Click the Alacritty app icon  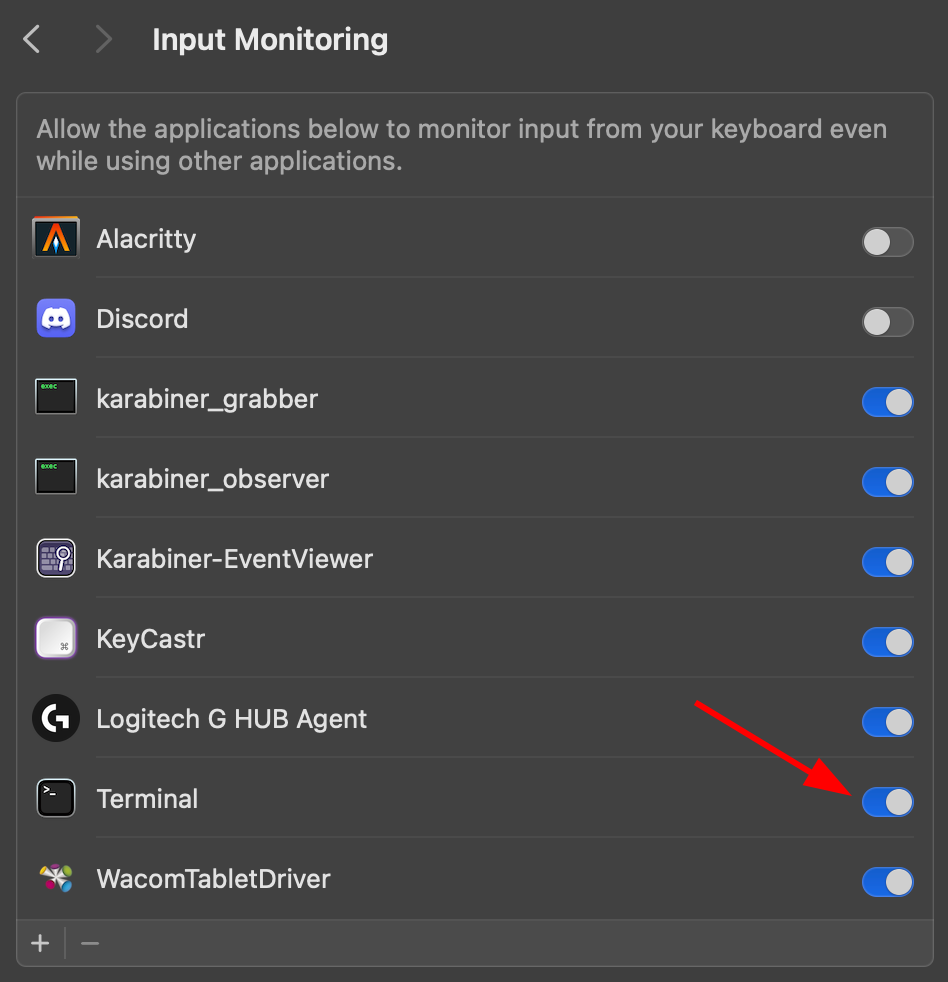(x=56, y=238)
